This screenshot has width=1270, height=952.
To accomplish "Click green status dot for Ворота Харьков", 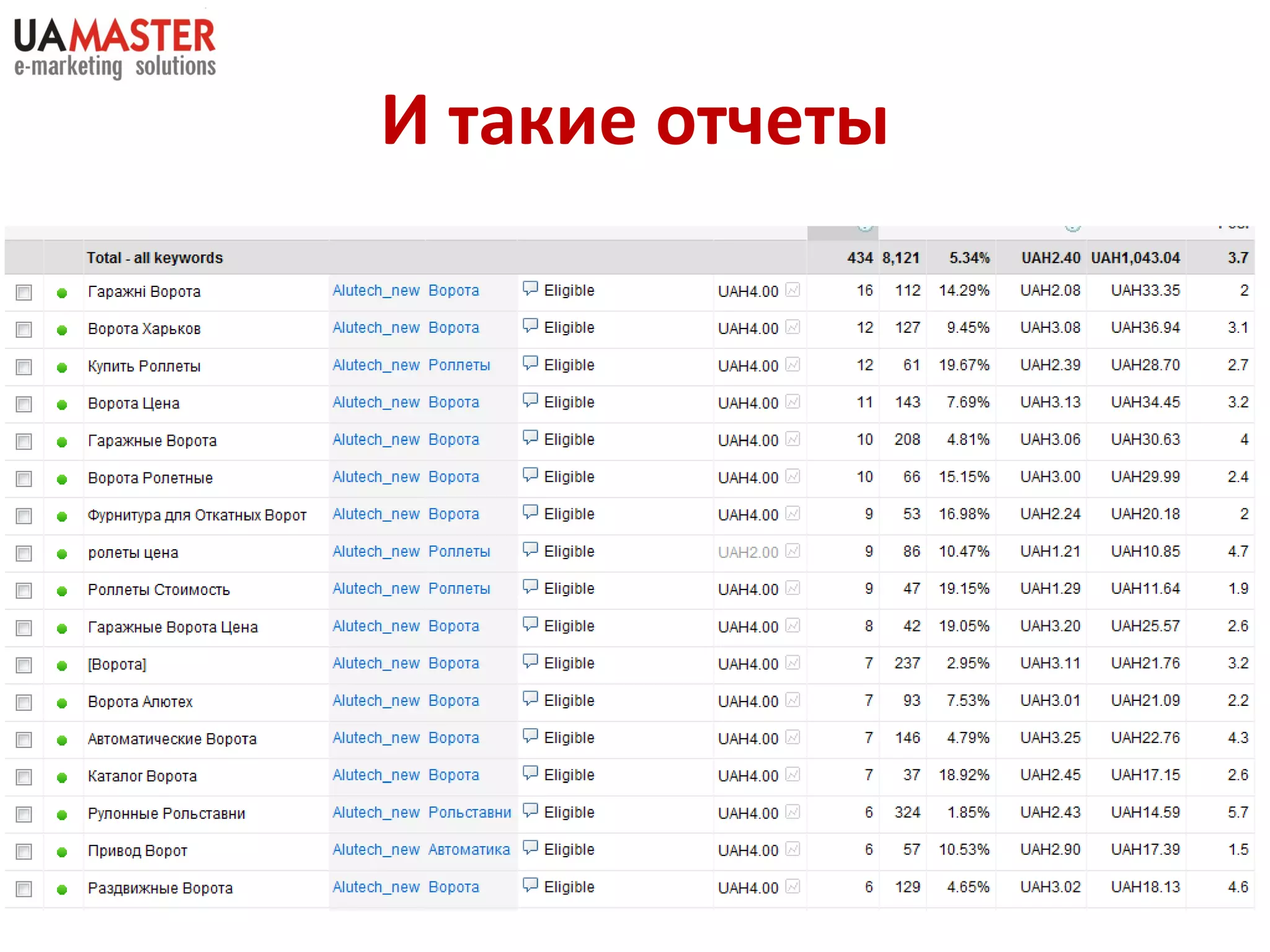I will 62,330.
